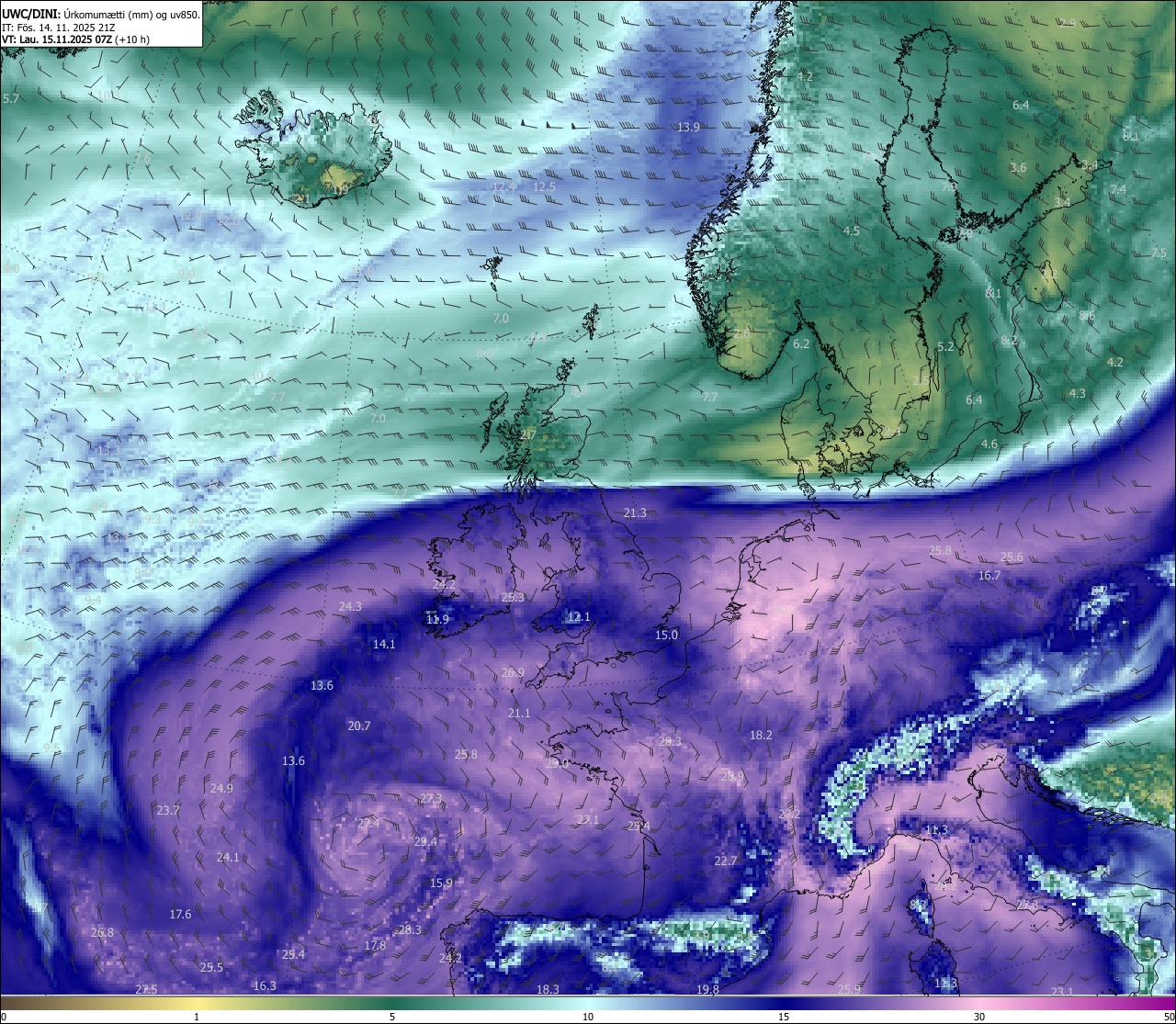Image resolution: width=1176 pixels, height=1024 pixels.
Task: Click the value 23.1 at the bottom right
Action: [x=1062, y=991]
